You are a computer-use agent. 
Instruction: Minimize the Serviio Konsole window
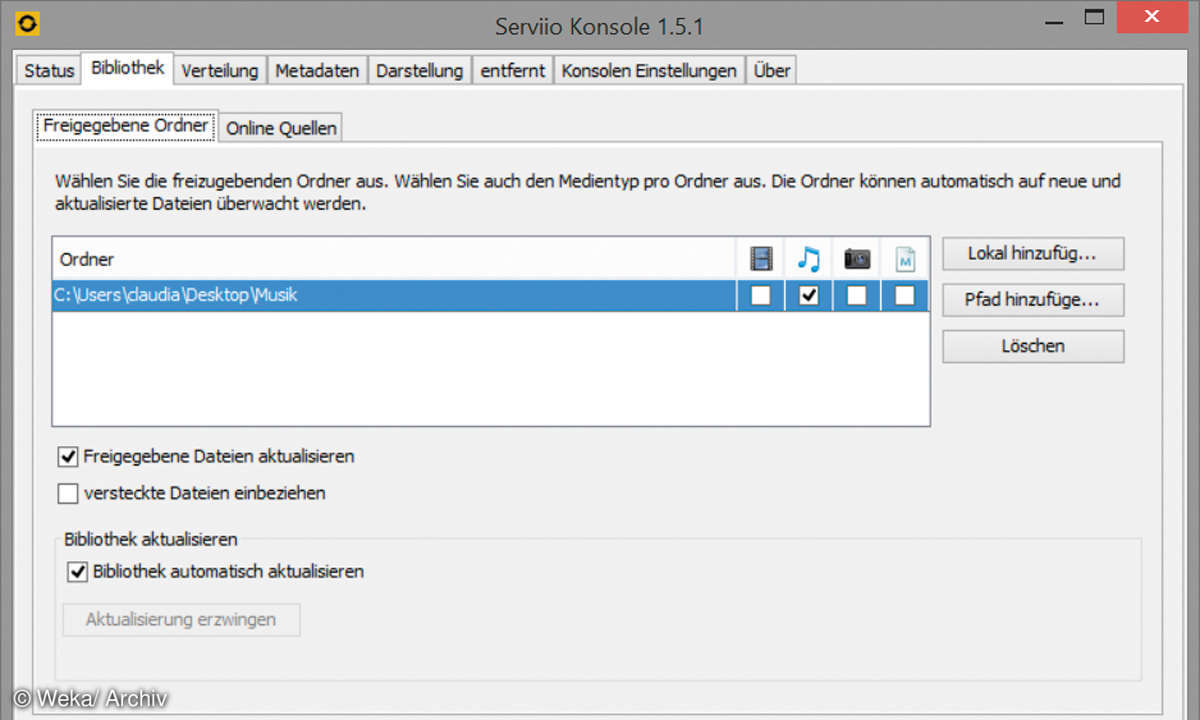tap(1052, 20)
